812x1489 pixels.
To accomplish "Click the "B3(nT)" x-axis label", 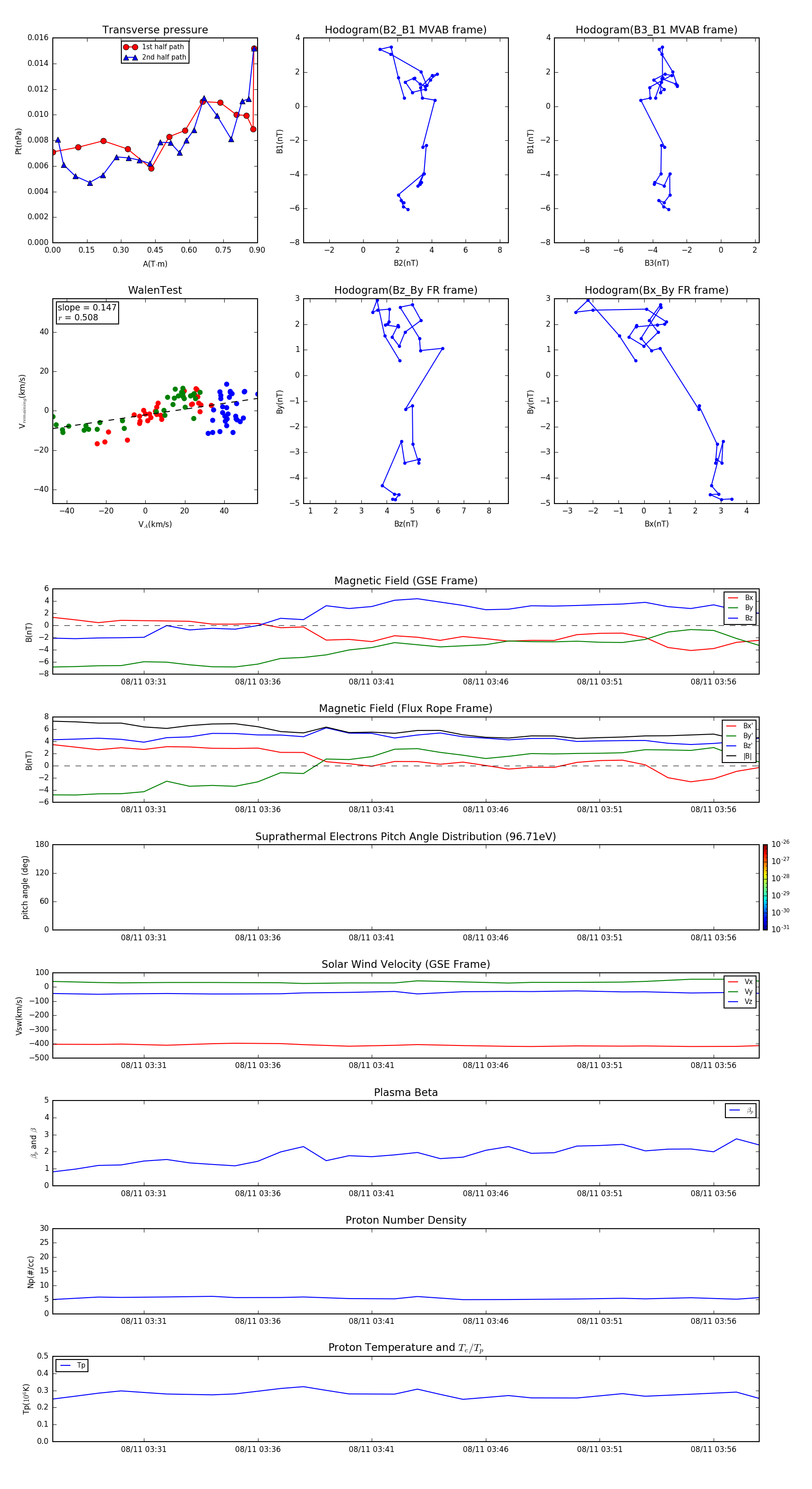I will coord(656,263).
